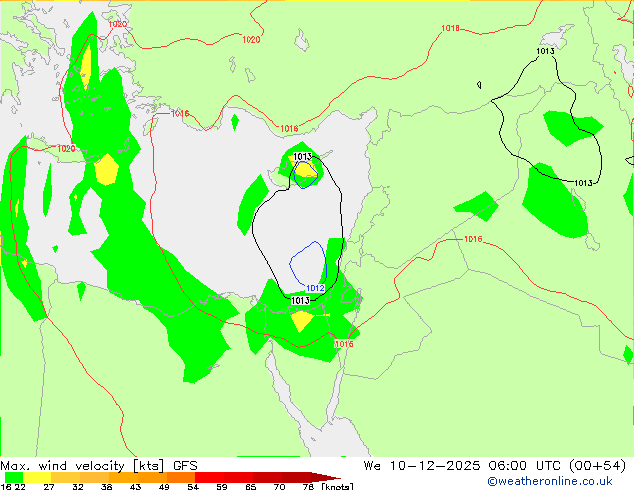The height and width of the screenshot is (490, 634).
Task: Click the legend value '38'
Action: (106, 487)
